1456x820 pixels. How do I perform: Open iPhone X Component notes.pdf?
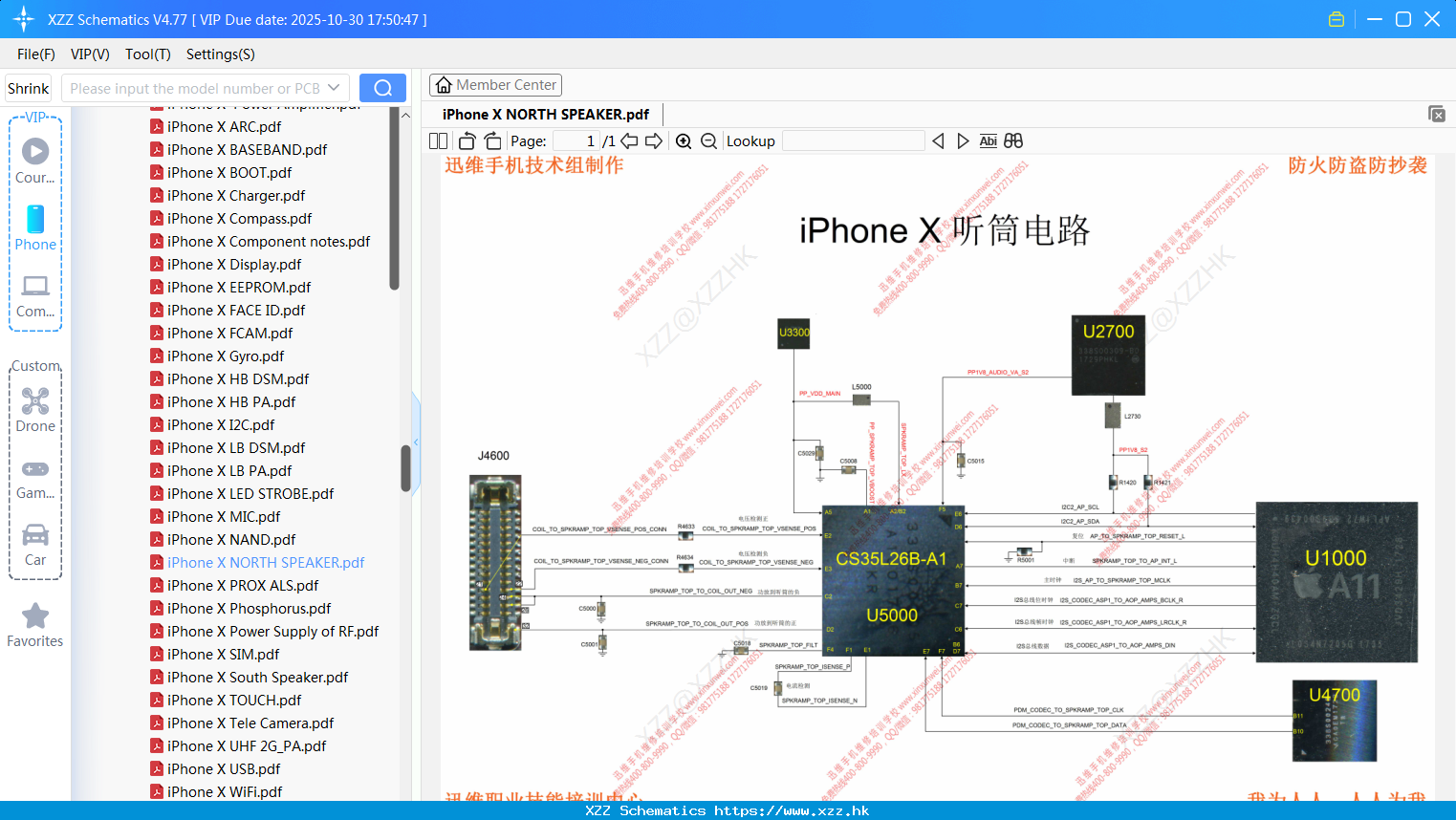click(269, 241)
